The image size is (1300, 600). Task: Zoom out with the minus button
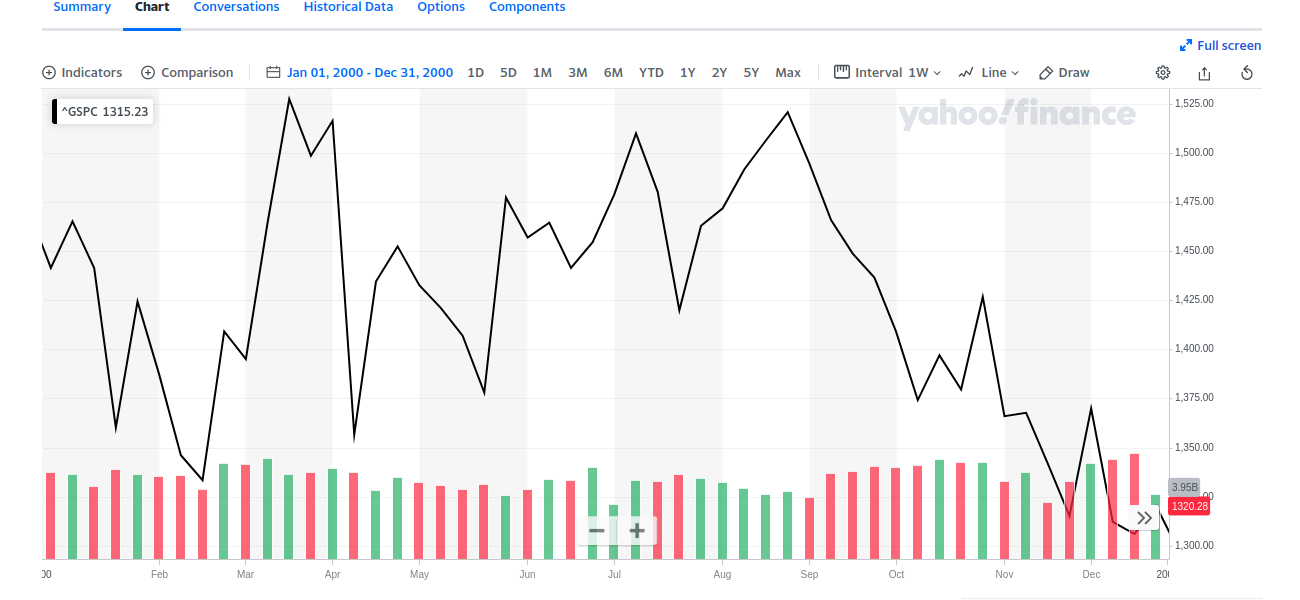pyautogui.click(x=597, y=531)
